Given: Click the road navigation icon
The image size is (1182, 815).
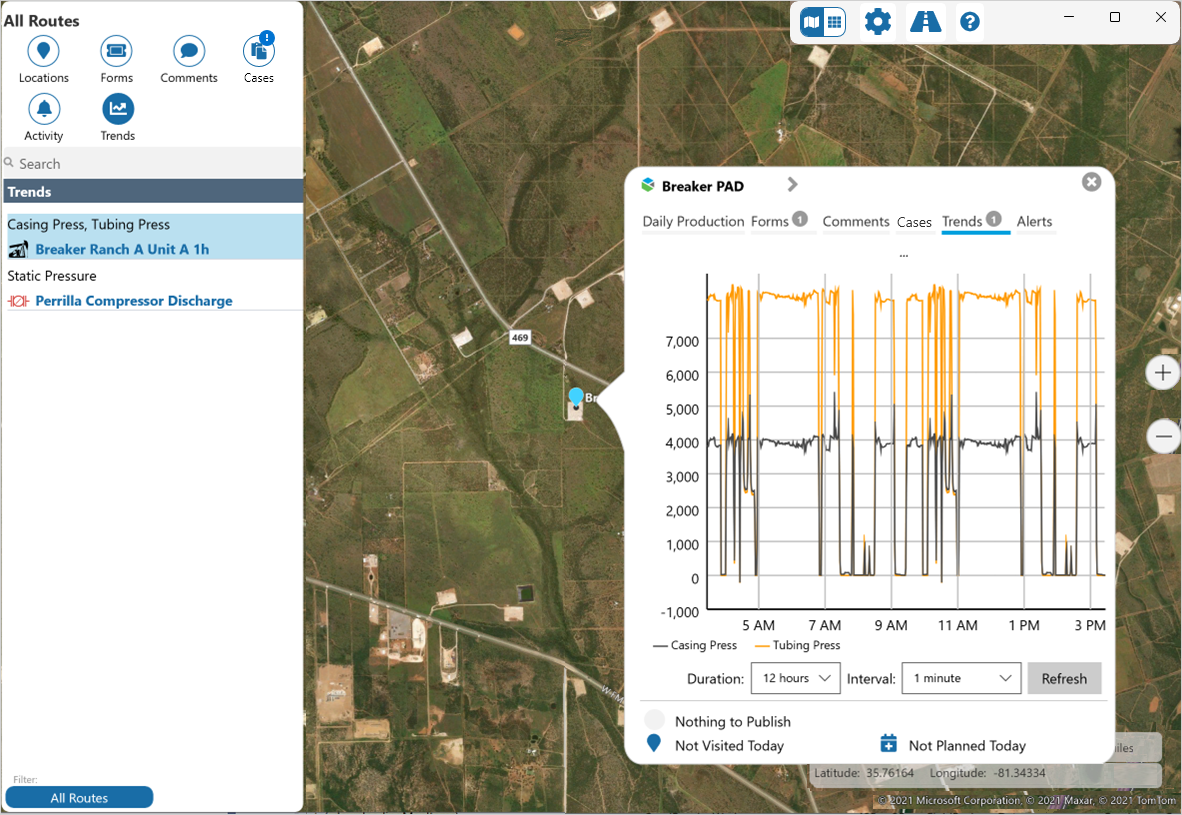Looking at the screenshot, I should coord(925,22).
